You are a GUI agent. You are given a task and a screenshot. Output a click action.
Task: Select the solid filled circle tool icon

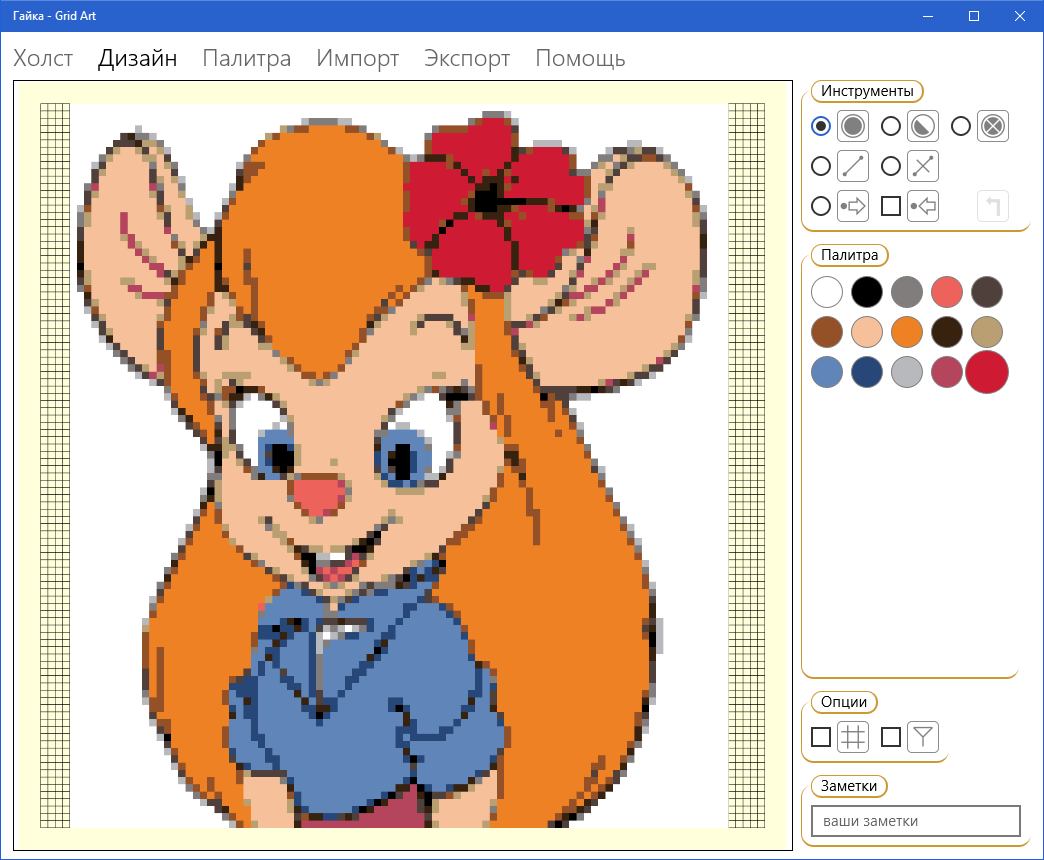853,126
